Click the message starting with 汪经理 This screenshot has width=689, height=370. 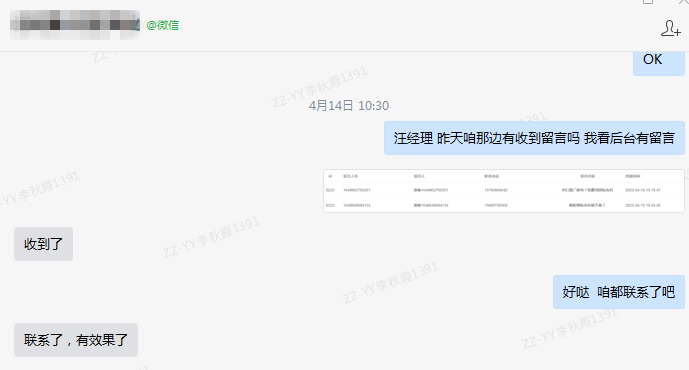pos(534,138)
